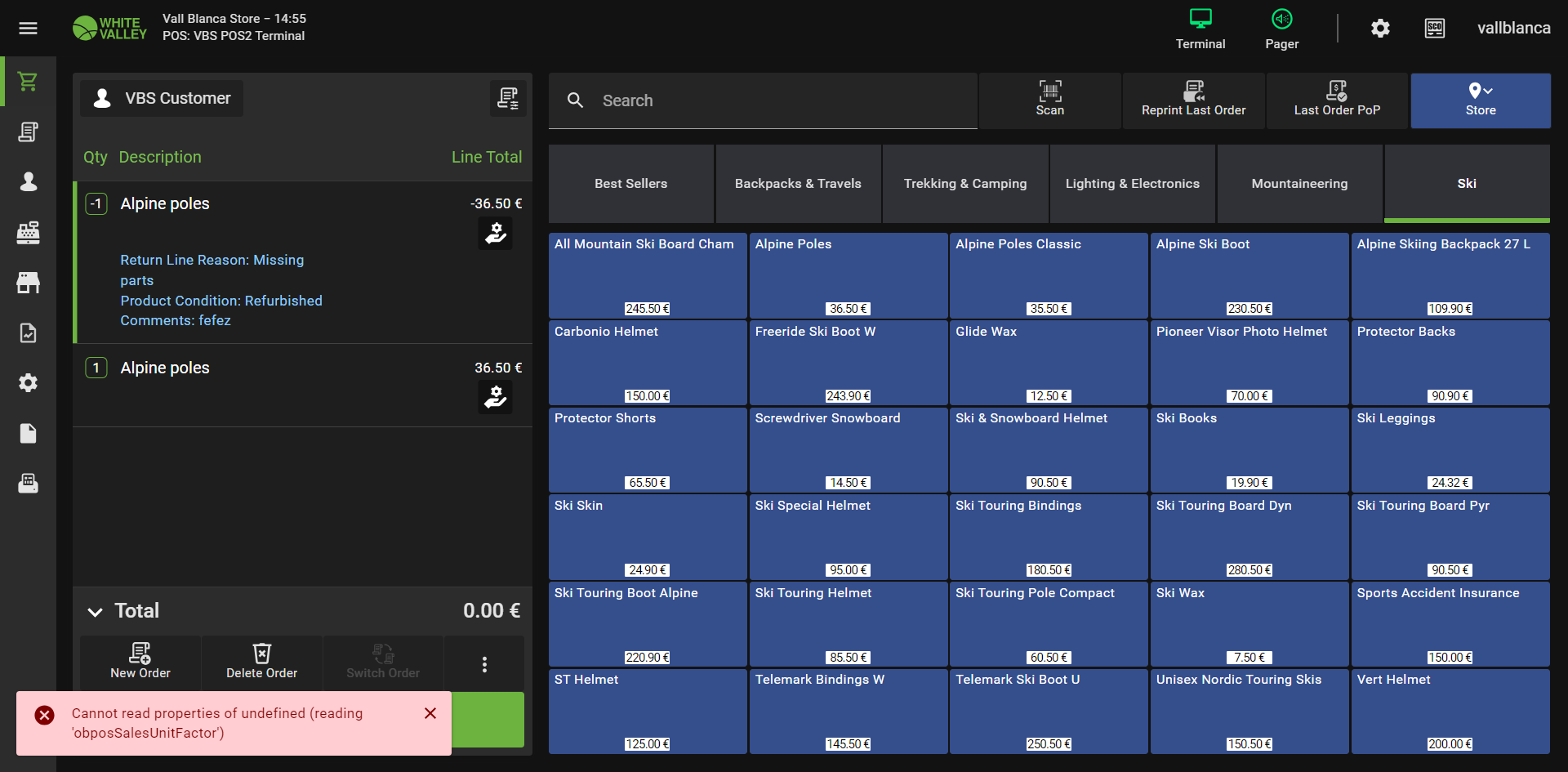Open the hamburger main menu
Image resolution: width=1568 pixels, height=772 pixels.
tap(28, 29)
